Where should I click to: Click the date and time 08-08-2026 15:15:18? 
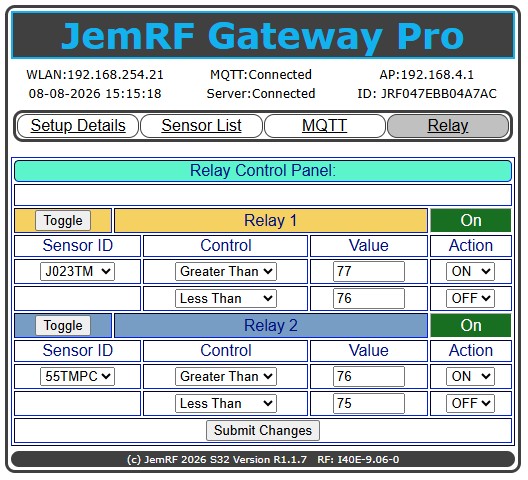point(95,93)
